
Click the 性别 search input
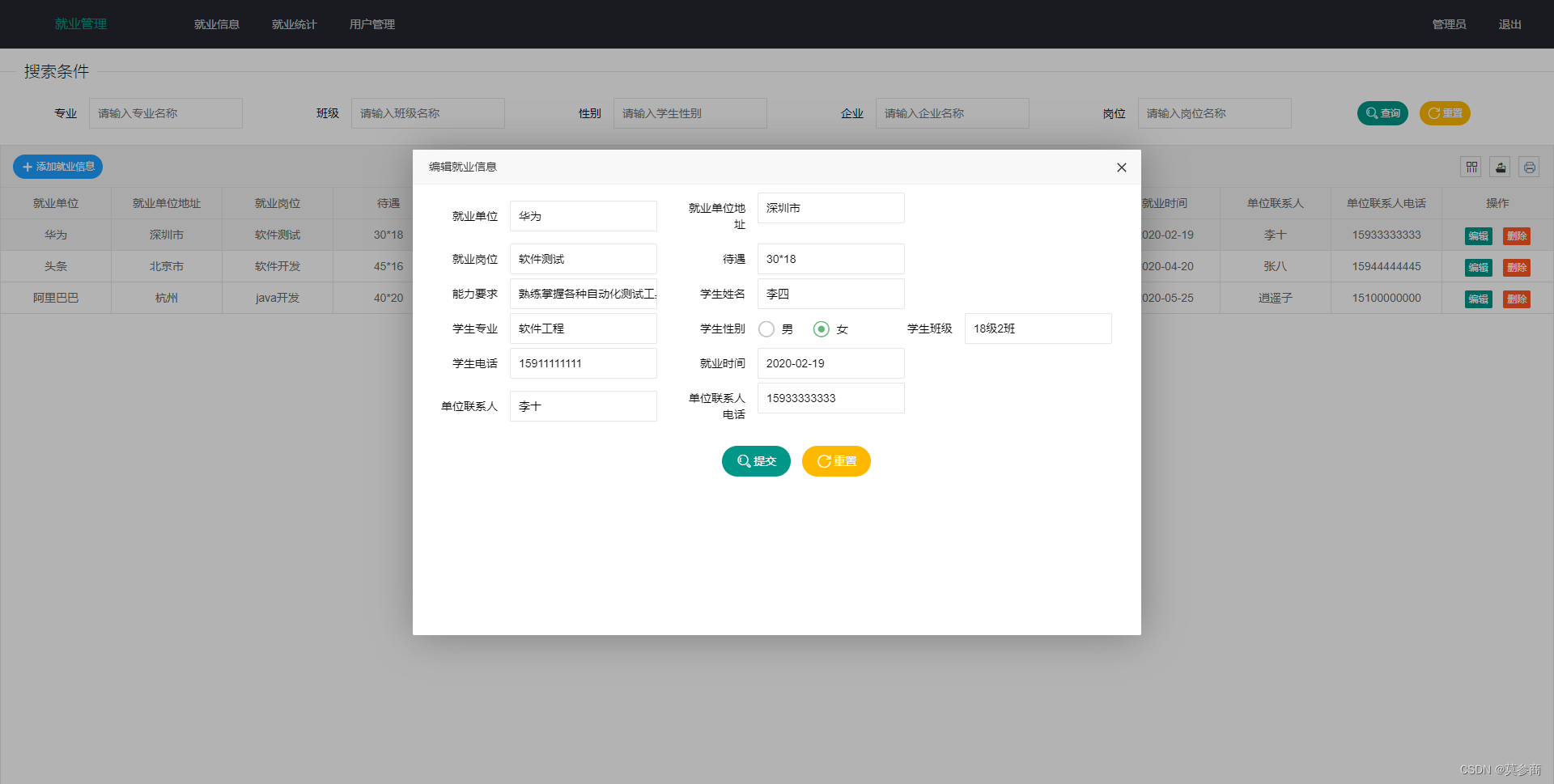coord(690,113)
